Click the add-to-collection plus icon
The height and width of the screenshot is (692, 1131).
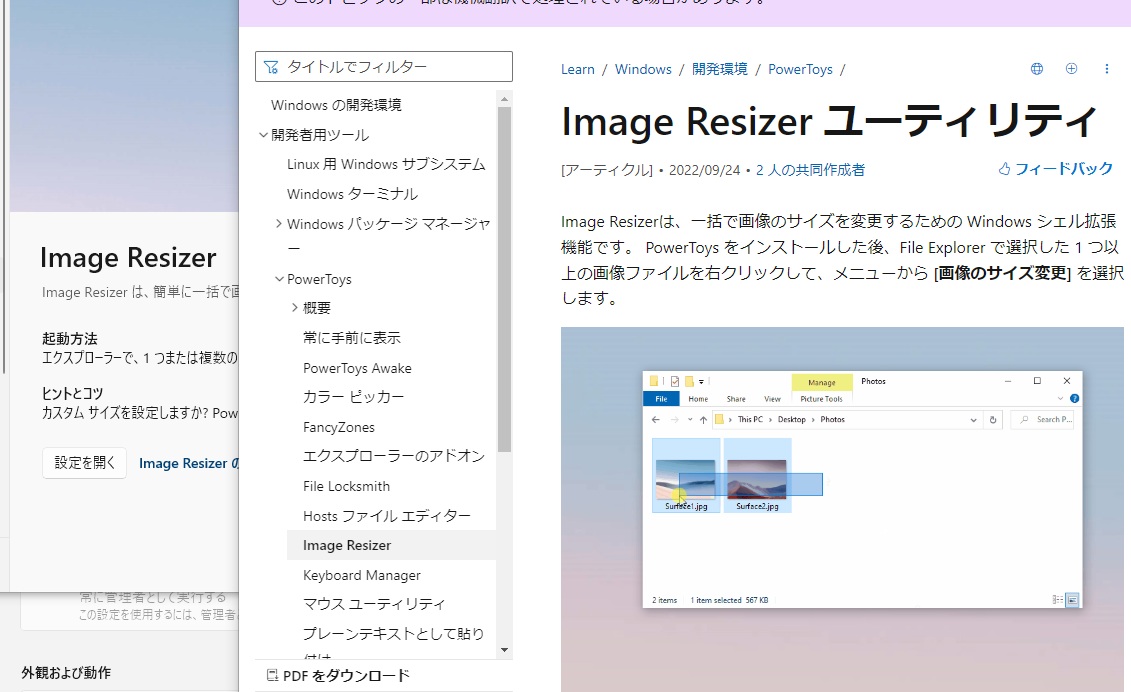click(x=1071, y=68)
